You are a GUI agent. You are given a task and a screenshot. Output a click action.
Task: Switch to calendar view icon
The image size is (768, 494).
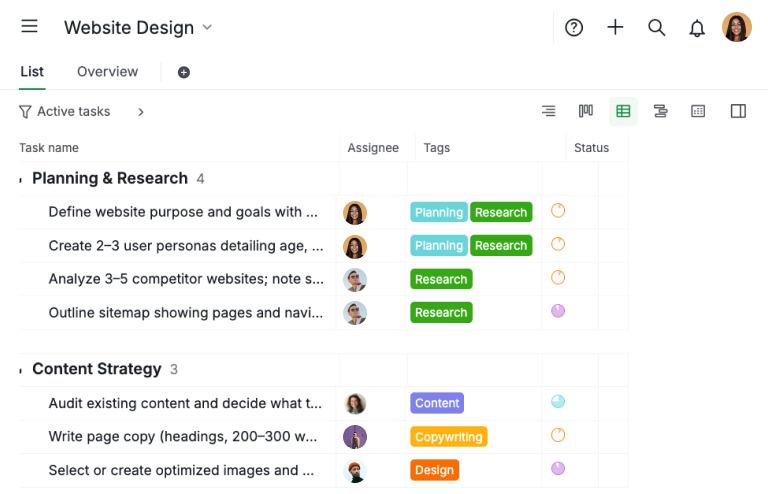tap(698, 111)
